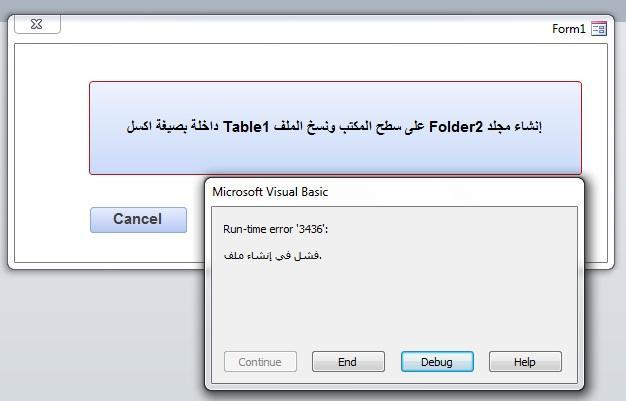626x401 pixels.
Task: Select the Run-time error '3436' text
Action: click(x=275, y=229)
